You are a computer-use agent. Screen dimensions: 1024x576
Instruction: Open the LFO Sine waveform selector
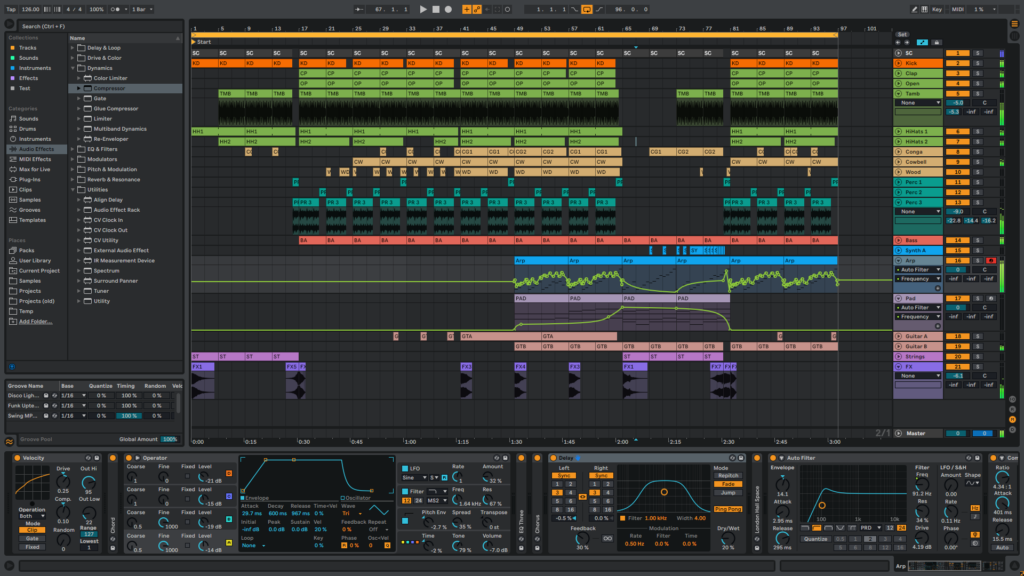pos(415,477)
